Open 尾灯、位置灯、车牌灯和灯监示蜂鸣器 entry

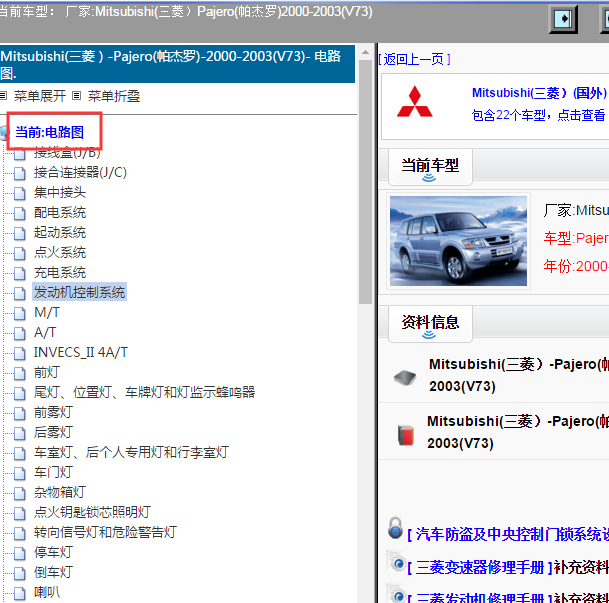point(144,393)
